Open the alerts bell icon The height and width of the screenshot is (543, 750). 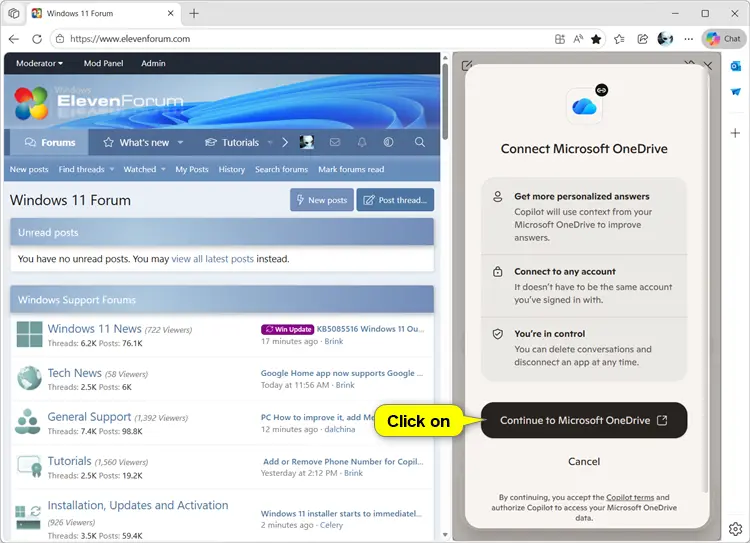pos(362,142)
